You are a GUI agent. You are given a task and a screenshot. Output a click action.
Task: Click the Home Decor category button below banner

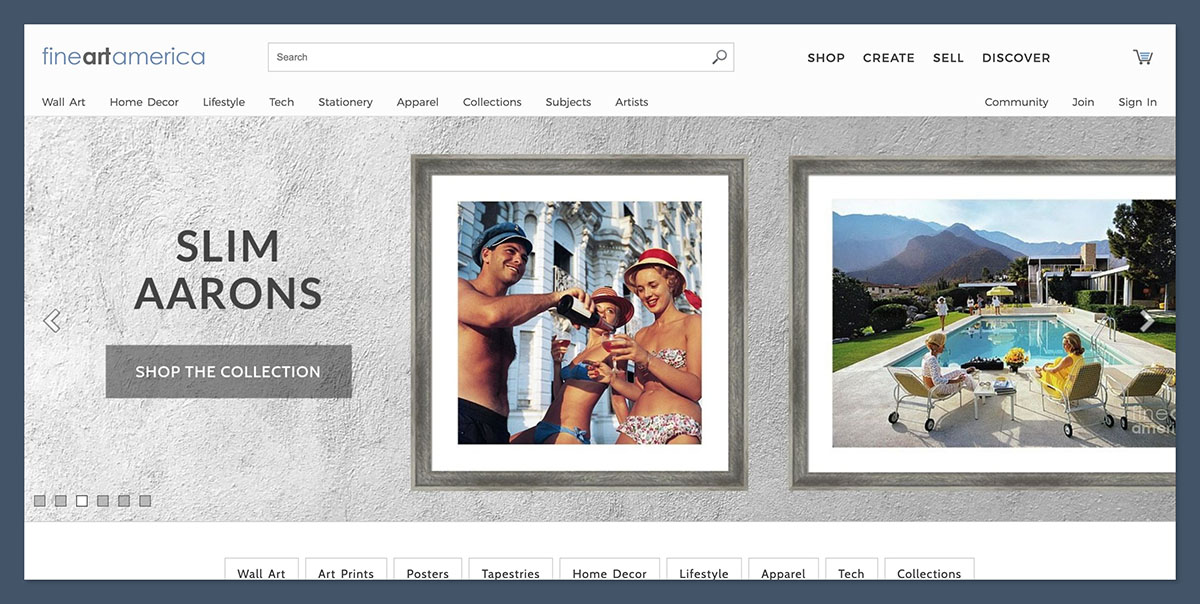click(x=610, y=570)
